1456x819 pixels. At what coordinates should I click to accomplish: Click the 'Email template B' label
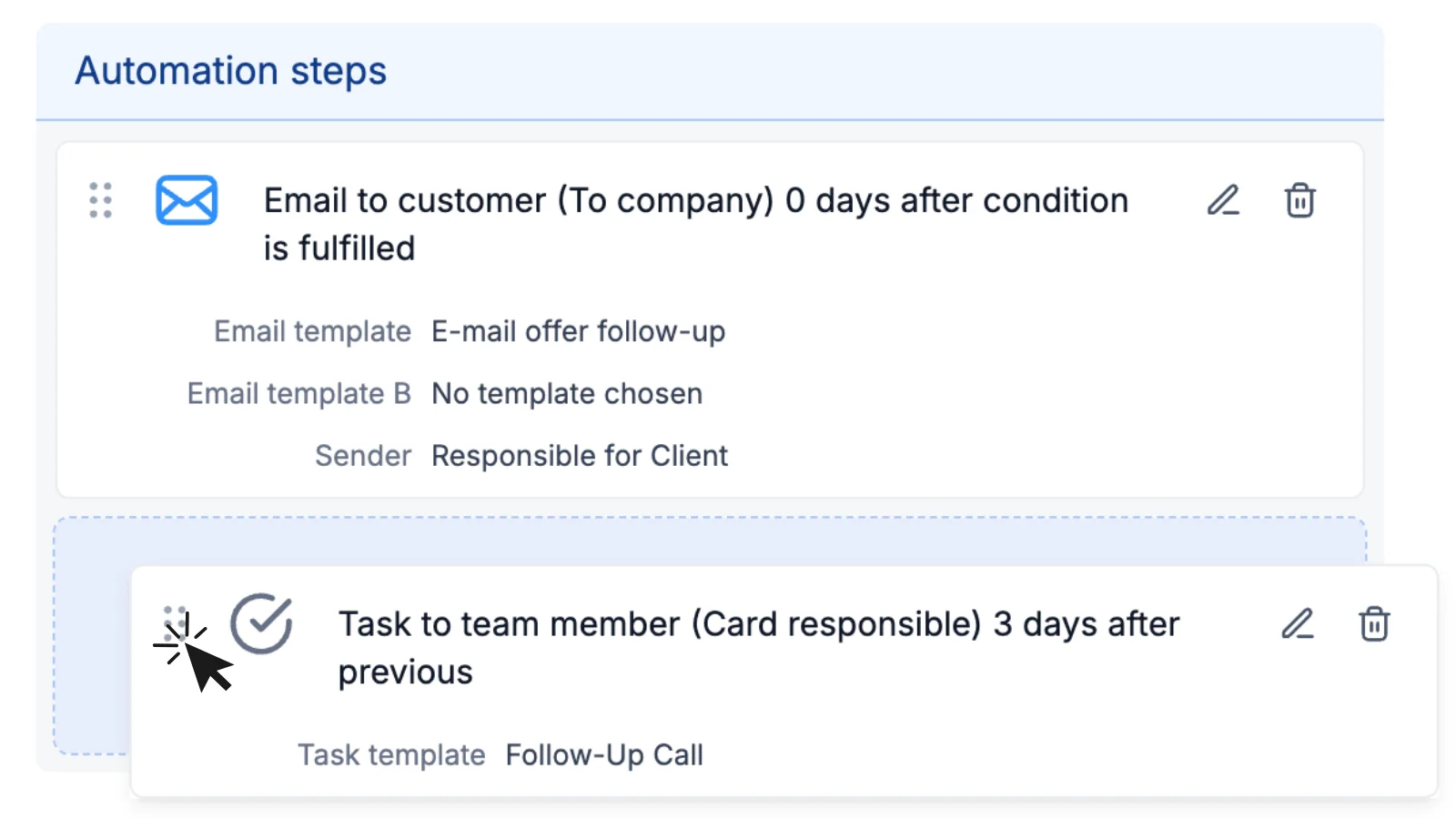pos(298,393)
